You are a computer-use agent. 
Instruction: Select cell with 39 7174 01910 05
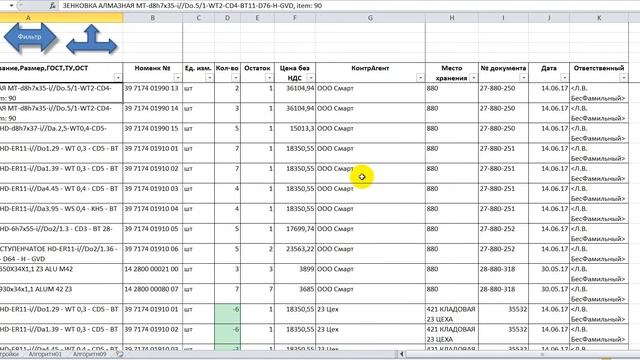(153, 233)
